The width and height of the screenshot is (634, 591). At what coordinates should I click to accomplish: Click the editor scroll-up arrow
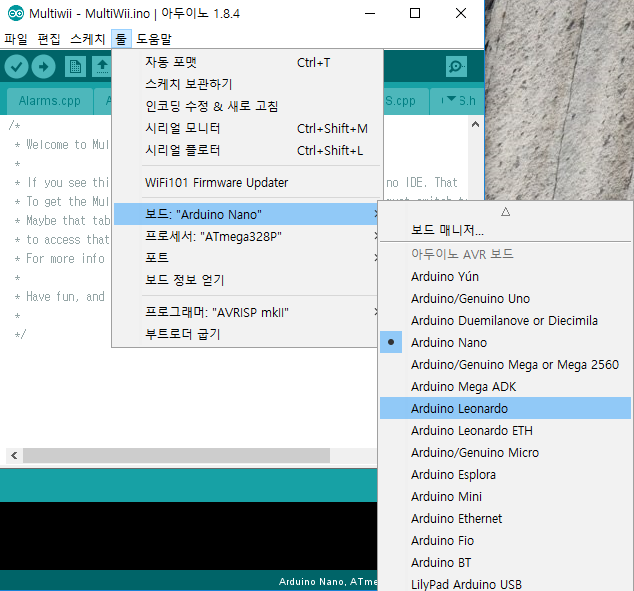pyautogui.click(x=476, y=125)
